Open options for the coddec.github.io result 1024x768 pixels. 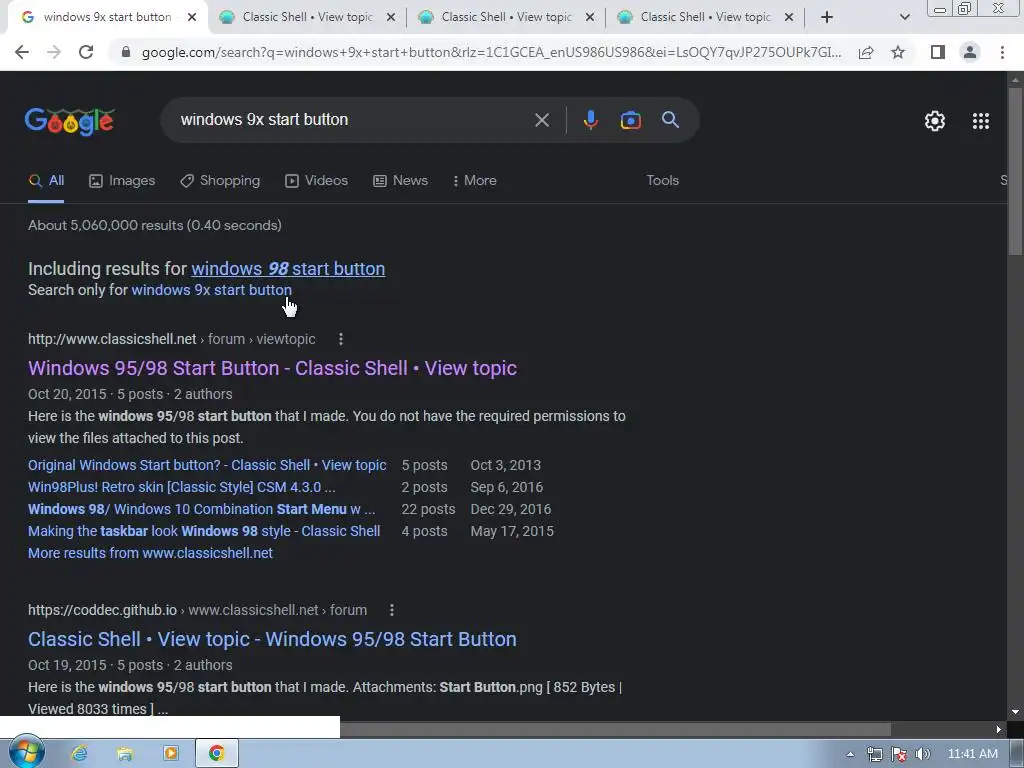pyautogui.click(x=392, y=610)
